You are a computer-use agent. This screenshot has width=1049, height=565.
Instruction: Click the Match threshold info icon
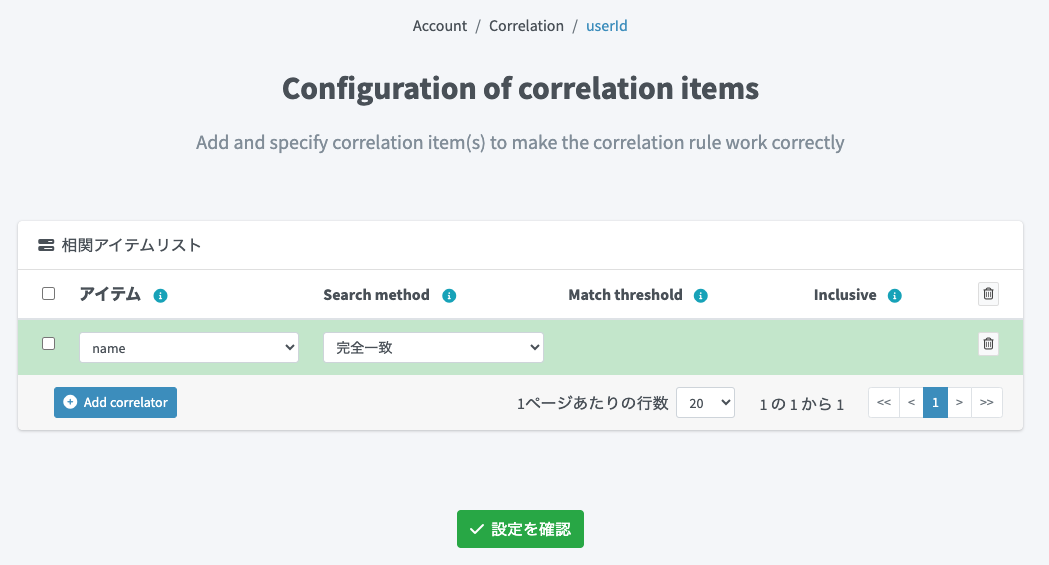[x=701, y=296]
